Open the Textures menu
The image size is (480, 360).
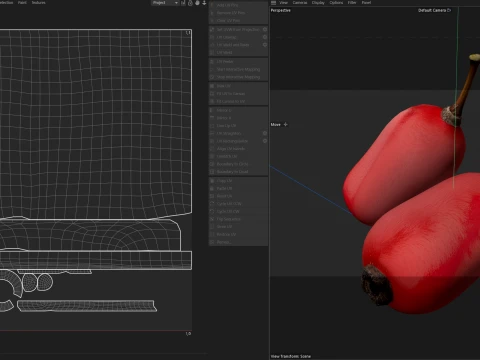point(38,3)
